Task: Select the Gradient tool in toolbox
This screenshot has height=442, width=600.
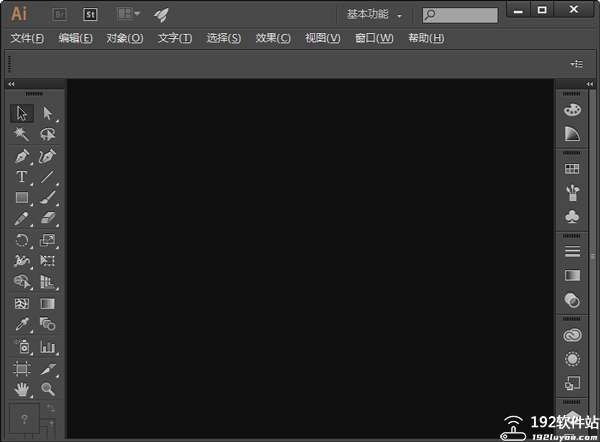Action: pyautogui.click(x=47, y=304)
